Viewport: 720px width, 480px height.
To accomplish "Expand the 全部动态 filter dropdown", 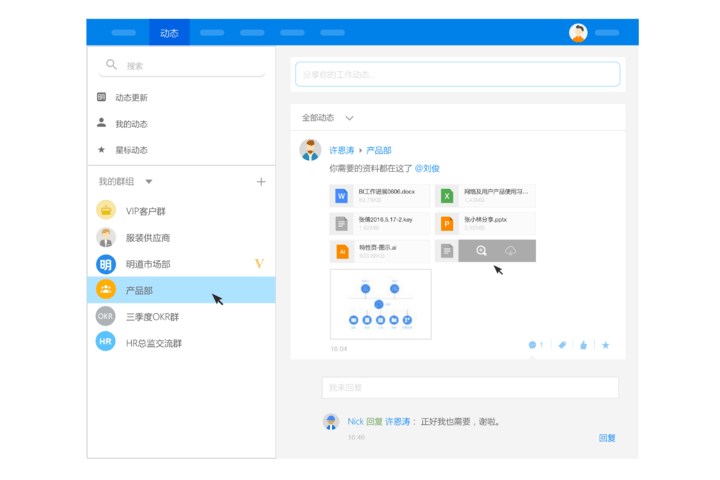I will 349,118.
